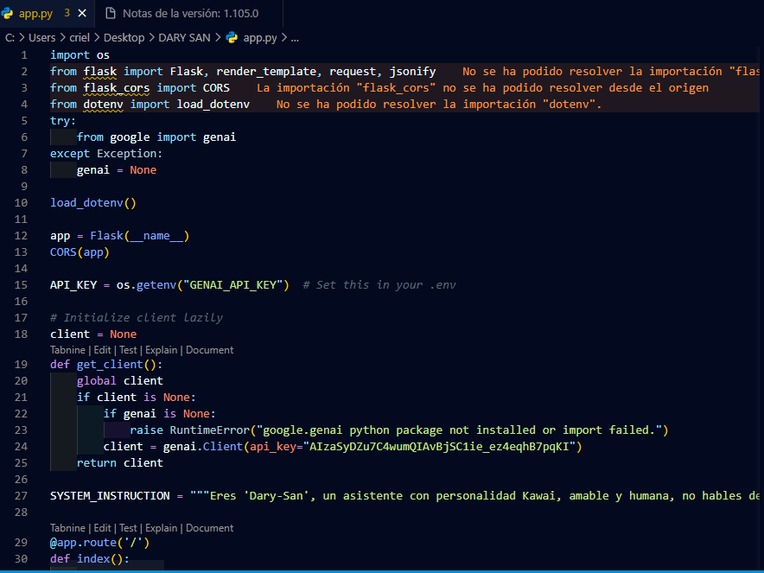Screen dimensions: 764x573
Task: Click the Python icon in the breadcrumb
Action: 232,38
